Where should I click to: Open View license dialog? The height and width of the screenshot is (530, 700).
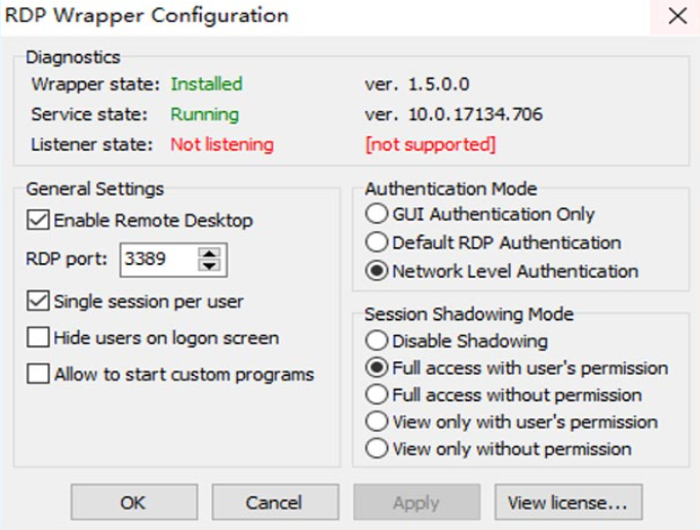tap(567, 503)
